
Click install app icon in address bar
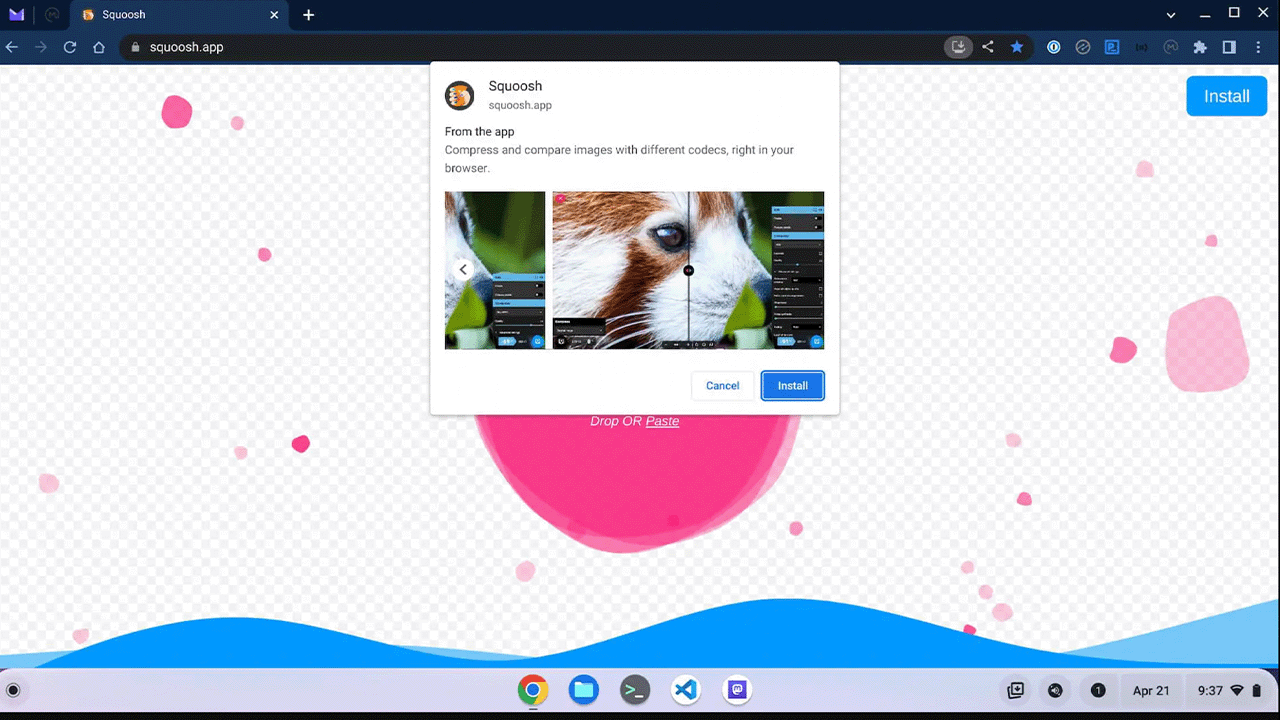(958, 47)
